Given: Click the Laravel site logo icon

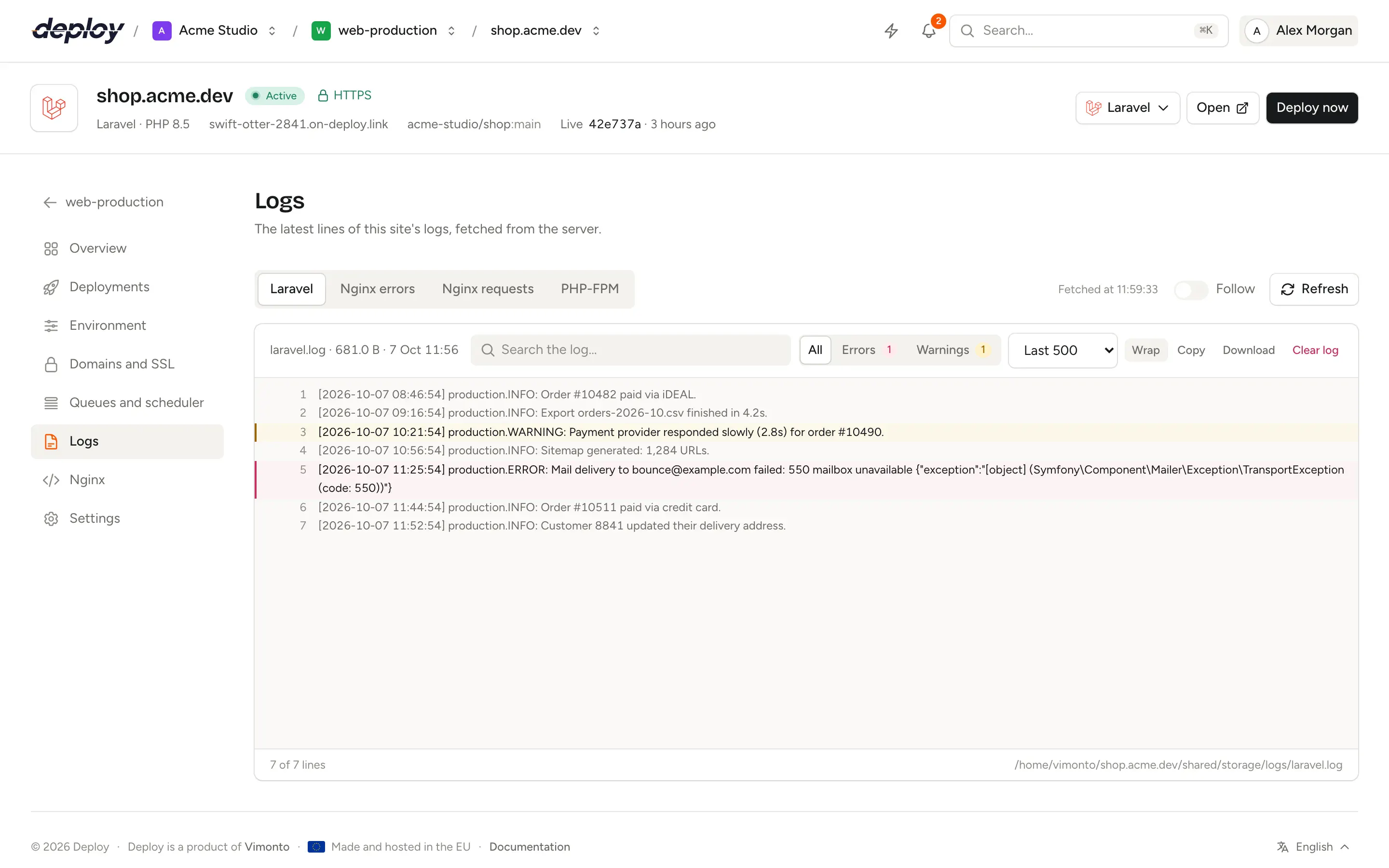Looking at the screenshot, I should (54, 108).
